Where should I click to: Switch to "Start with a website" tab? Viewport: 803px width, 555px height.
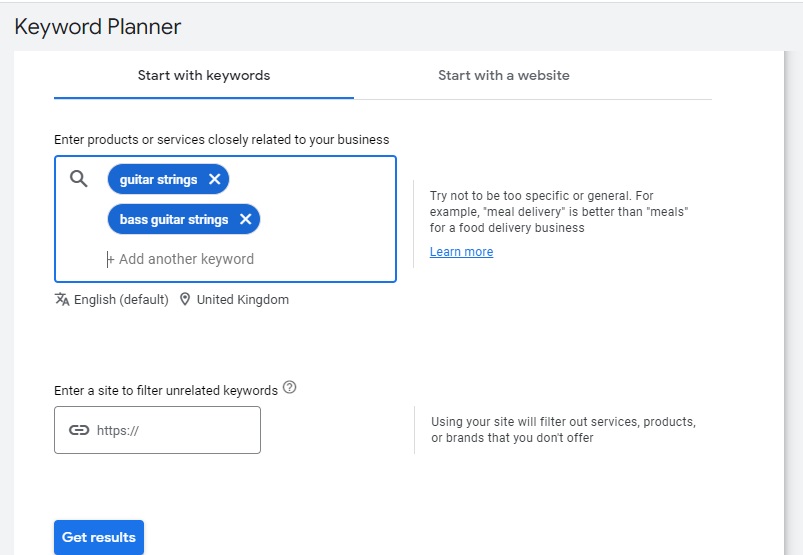tap(503, 76)
